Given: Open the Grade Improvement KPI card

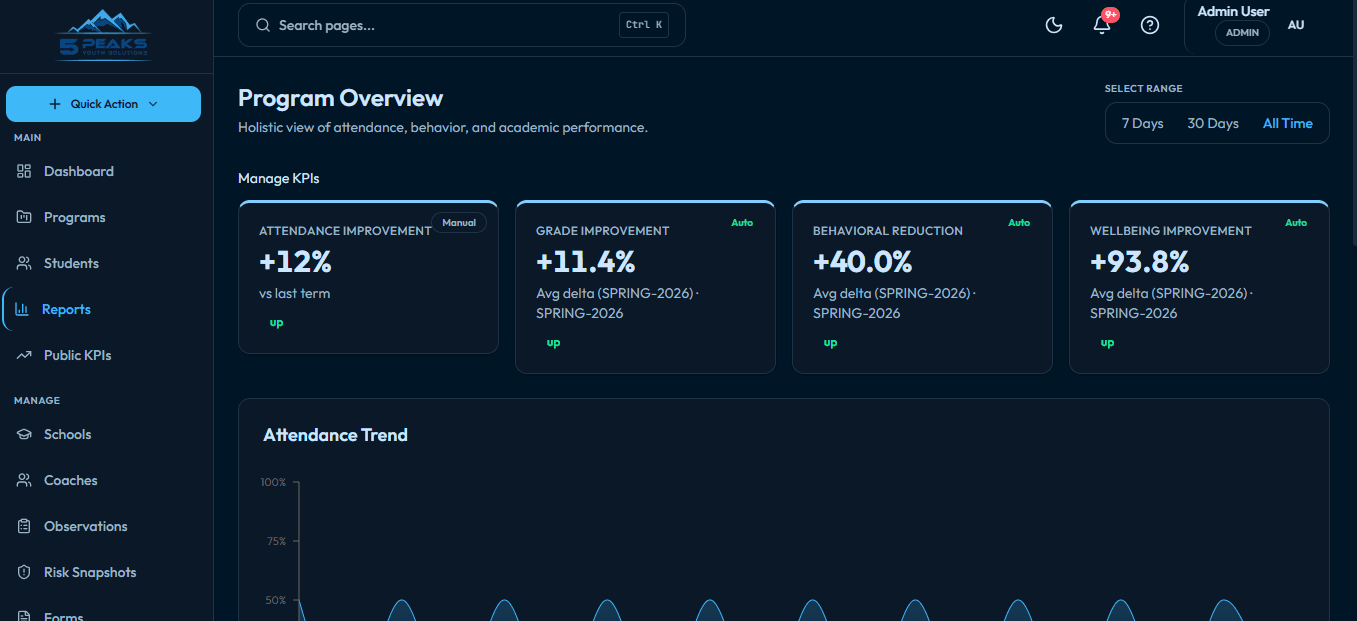Looking at the screenshot, I should 645,287.
